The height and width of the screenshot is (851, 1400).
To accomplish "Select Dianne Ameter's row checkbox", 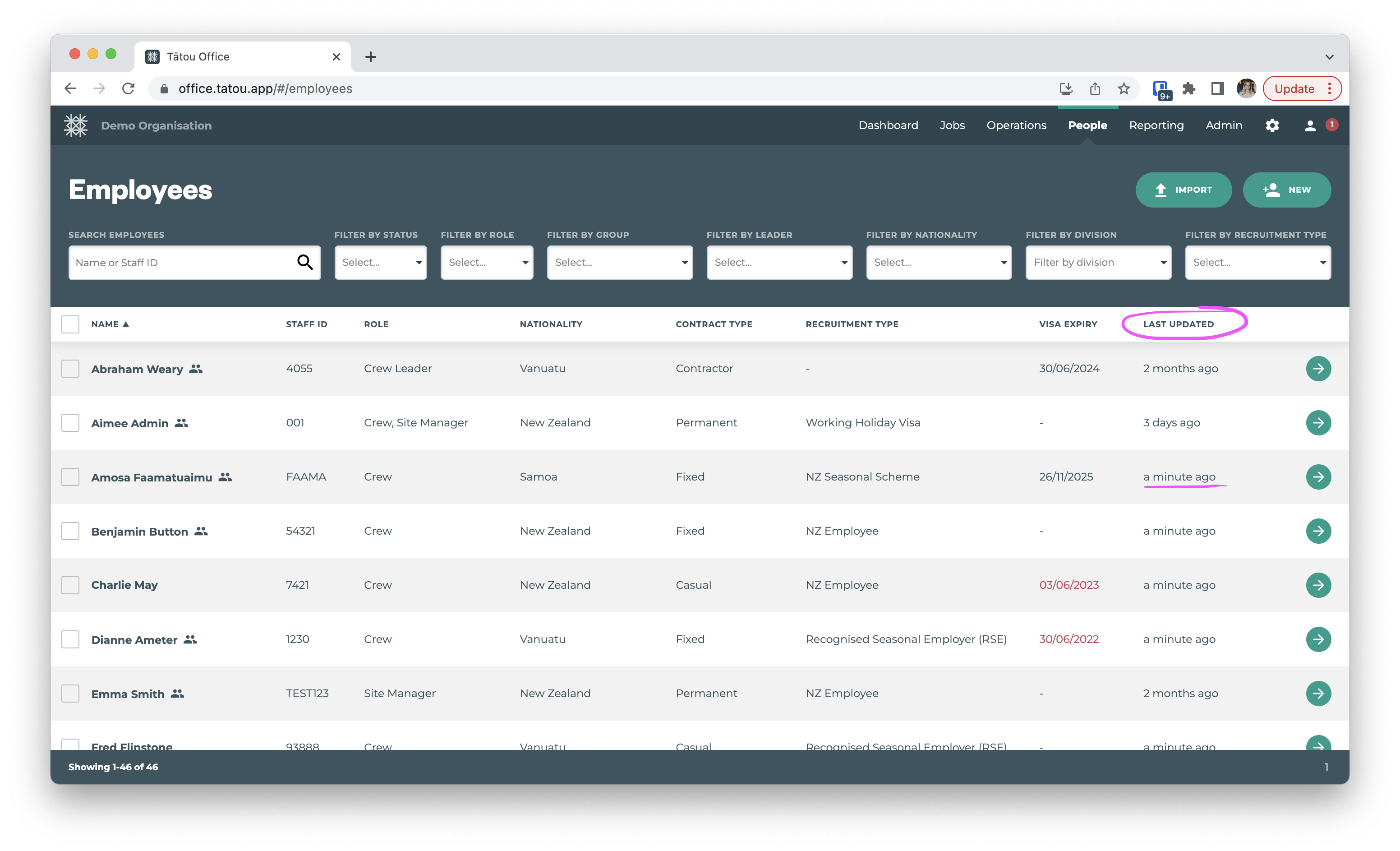I will pos(70,639).
